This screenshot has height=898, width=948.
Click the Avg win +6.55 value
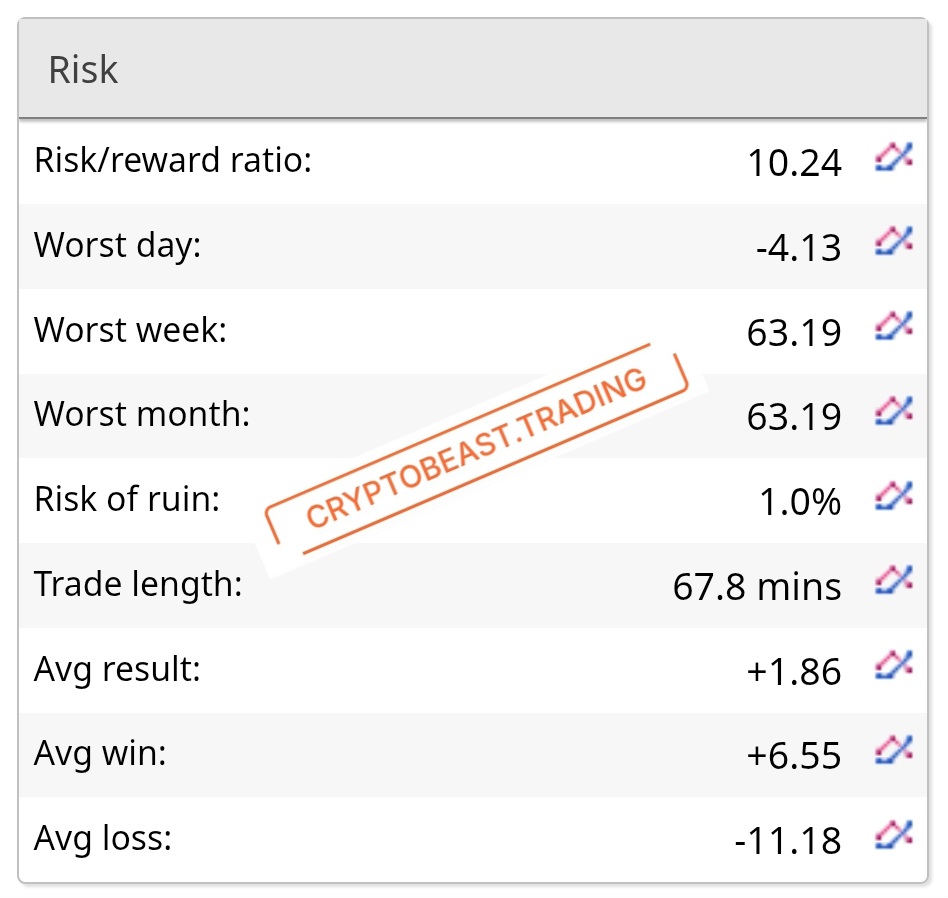point(794,755)
